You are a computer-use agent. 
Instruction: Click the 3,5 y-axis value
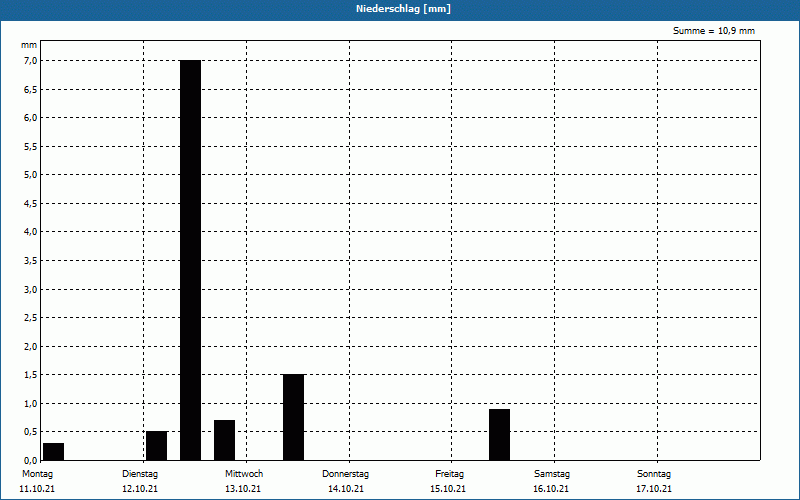[x=31, y=261]
